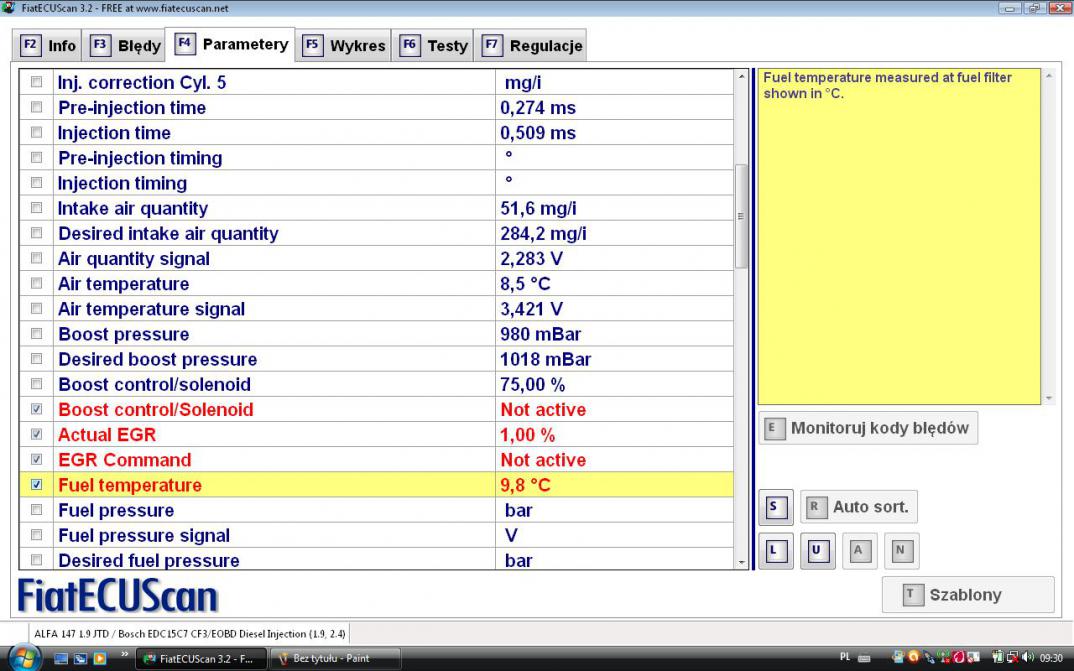Viewport: 1074px width, 671px height.
Task: Click the U icon button
Action: [x=816, y=551]
